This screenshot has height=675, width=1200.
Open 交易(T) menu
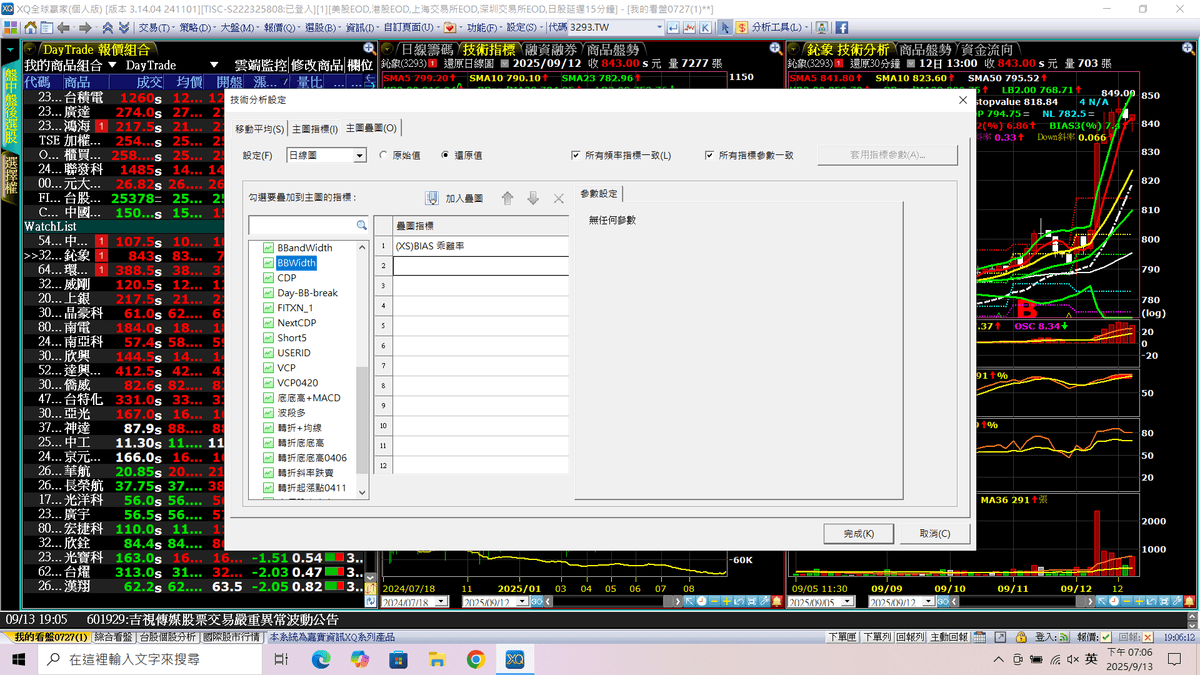click(157, 28)
